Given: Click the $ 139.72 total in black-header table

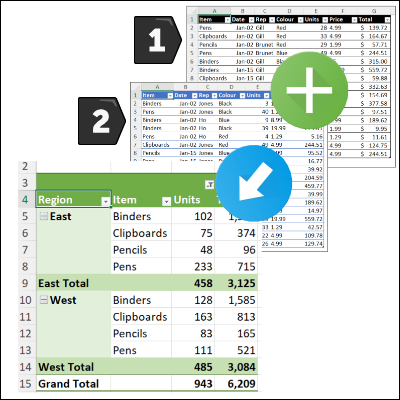Looking at the screenshot, I should [374, 28].
